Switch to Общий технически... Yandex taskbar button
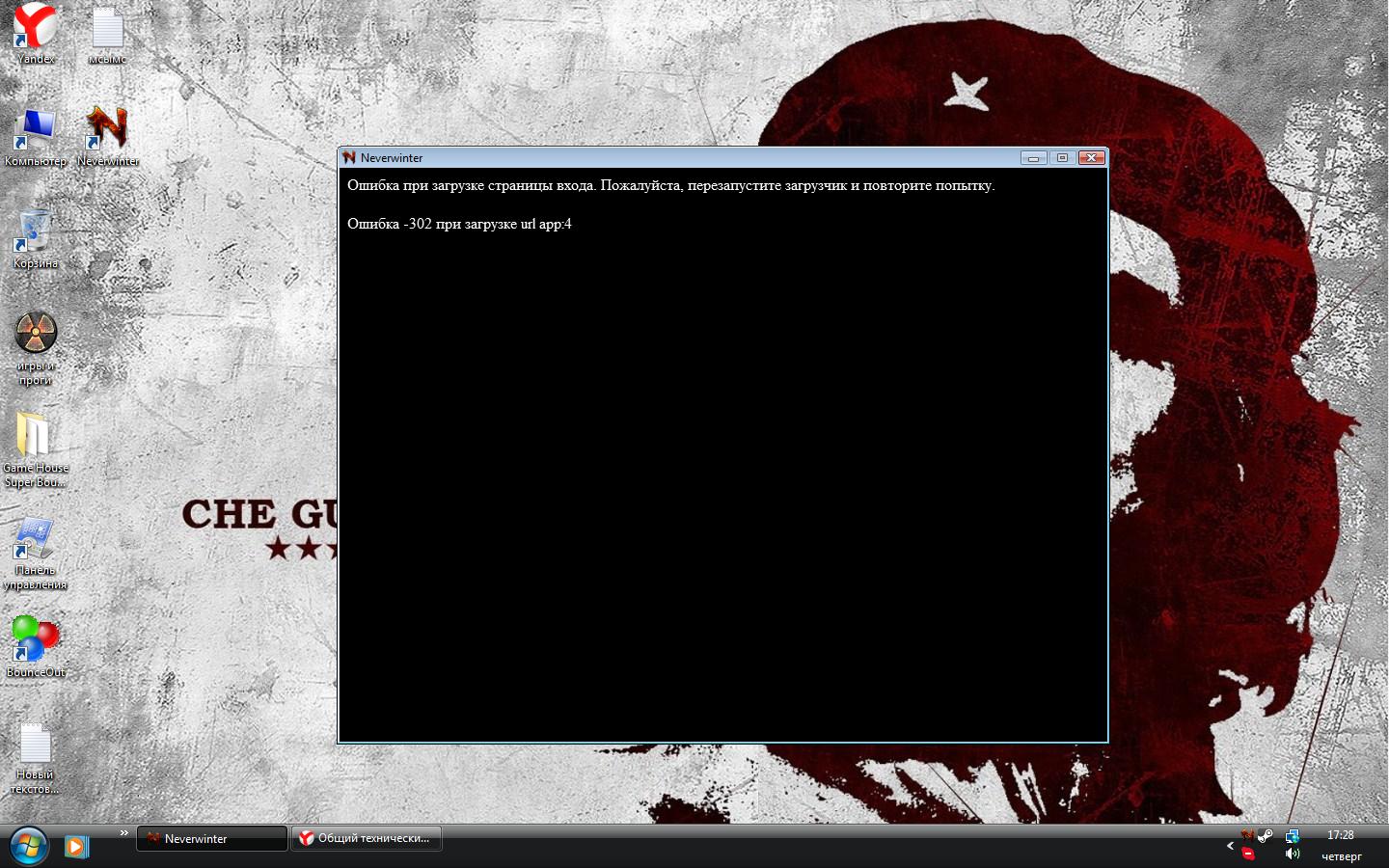1389x868 pixels. coord(367,838)
